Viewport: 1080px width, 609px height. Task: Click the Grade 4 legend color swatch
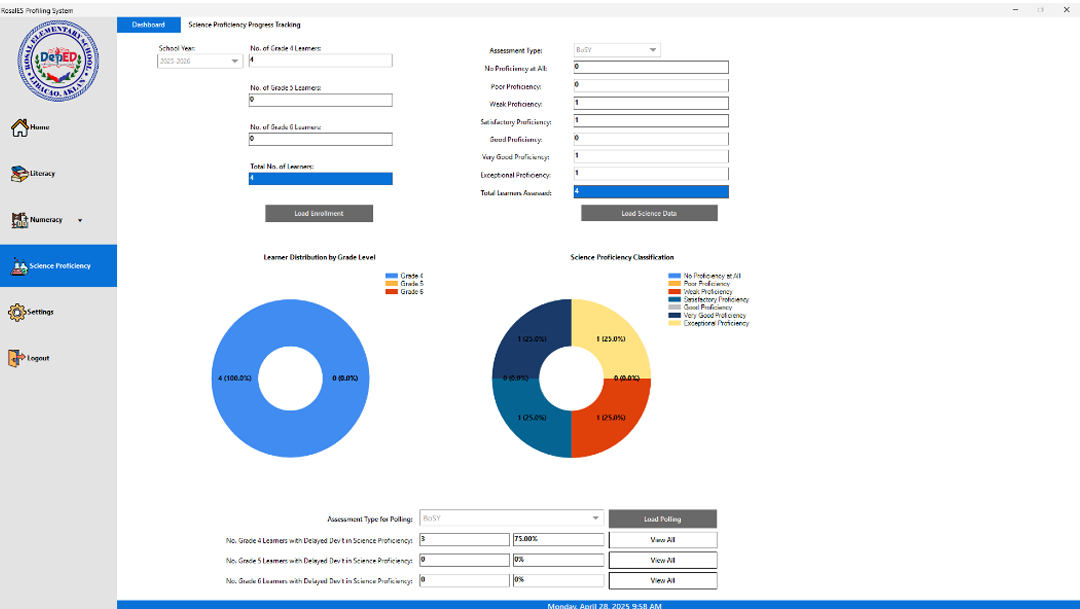pyautogui.click(x=391, y=275)
